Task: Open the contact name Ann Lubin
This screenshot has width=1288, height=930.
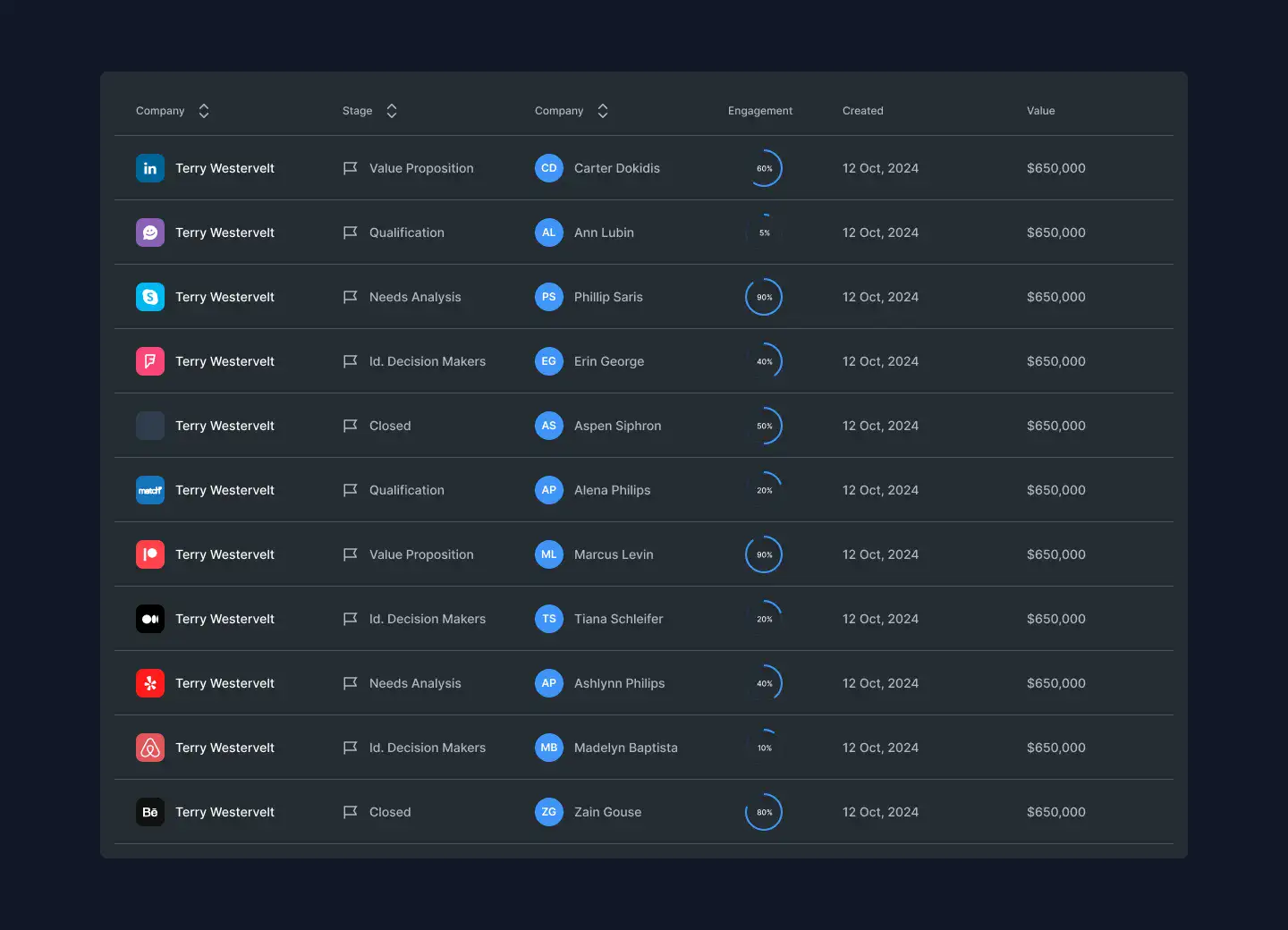Action: pos(604,232)
